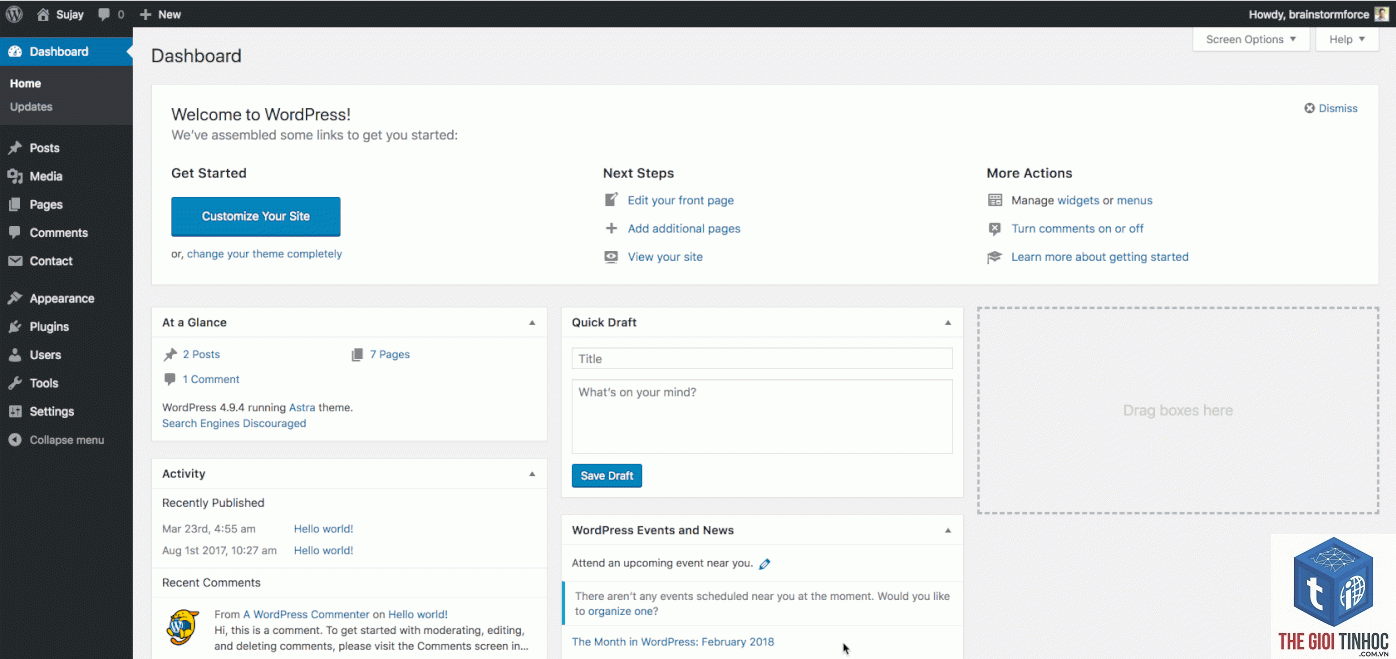Screen dimensions: 1396x659
Task: Open the Sujay site home icon
Action: click(x=43, y=14)
